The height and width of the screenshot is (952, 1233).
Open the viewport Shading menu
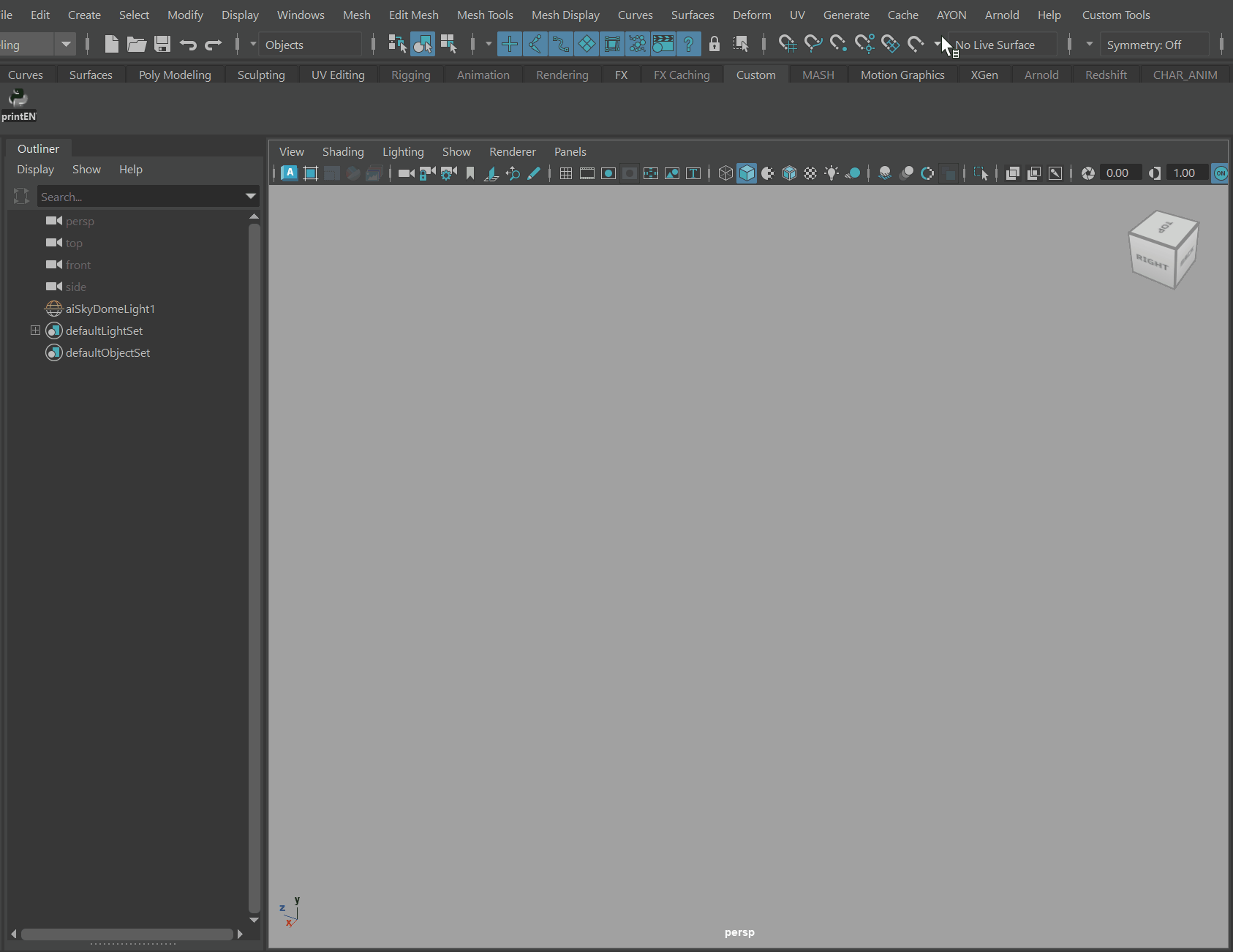click(x=343, y=151)
